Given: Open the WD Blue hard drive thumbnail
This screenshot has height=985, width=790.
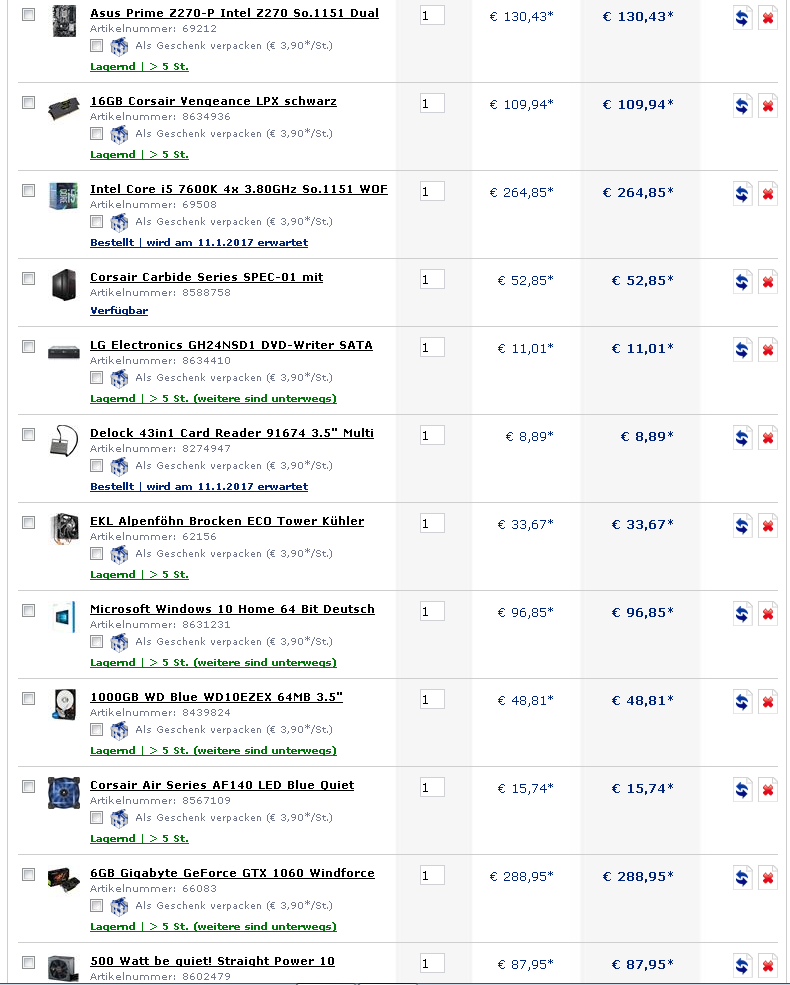Looking at the screenshot, I should 64,704.
